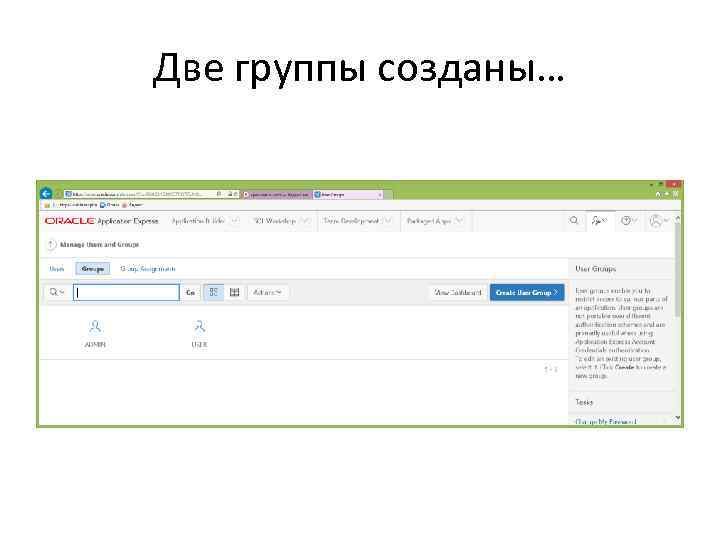
Task: Open the account profile avatar menu
Action: pyautogui.click(x=659, y=221)
